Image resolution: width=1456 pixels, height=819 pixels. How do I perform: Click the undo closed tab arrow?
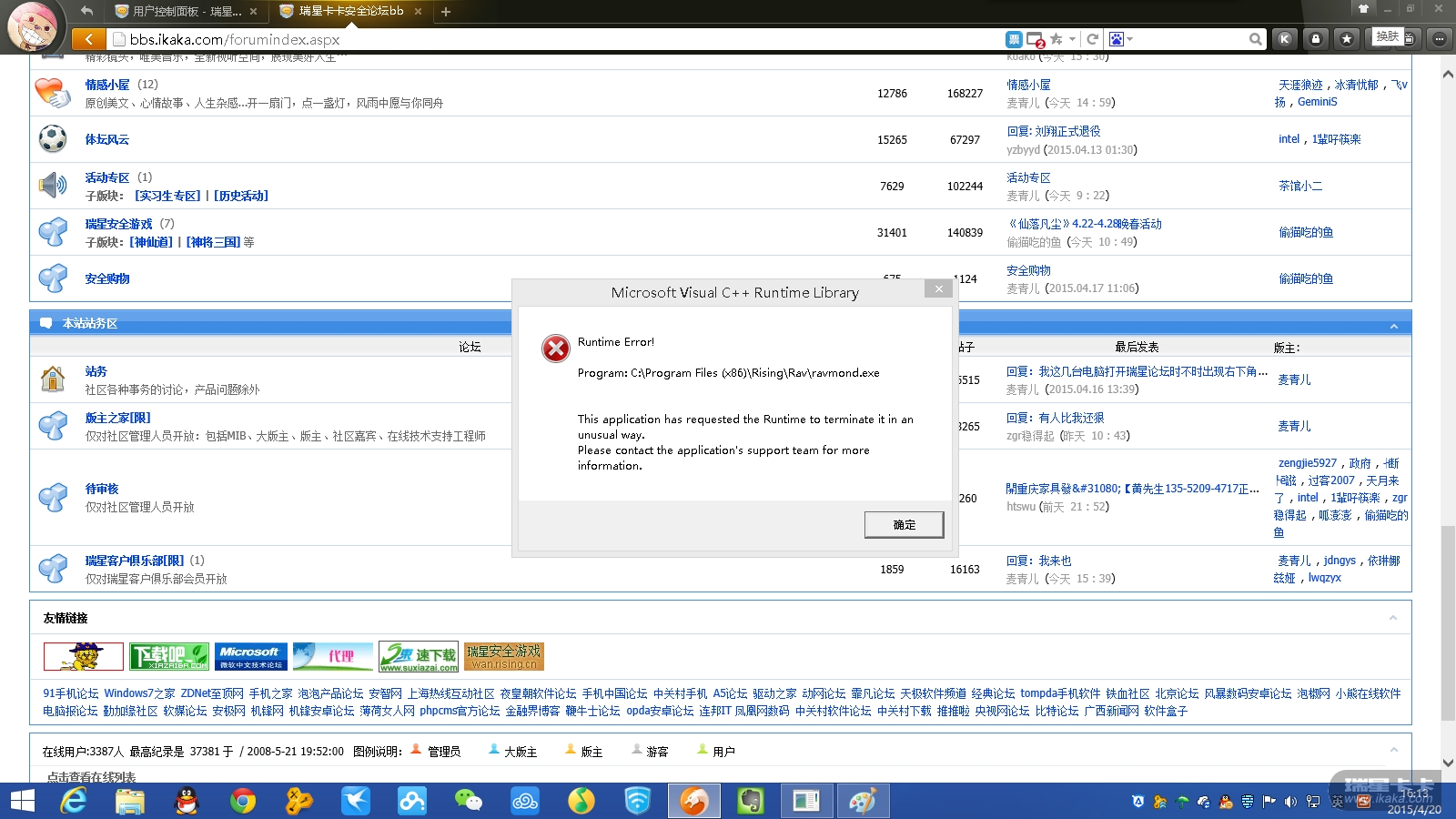coord(86,11)
